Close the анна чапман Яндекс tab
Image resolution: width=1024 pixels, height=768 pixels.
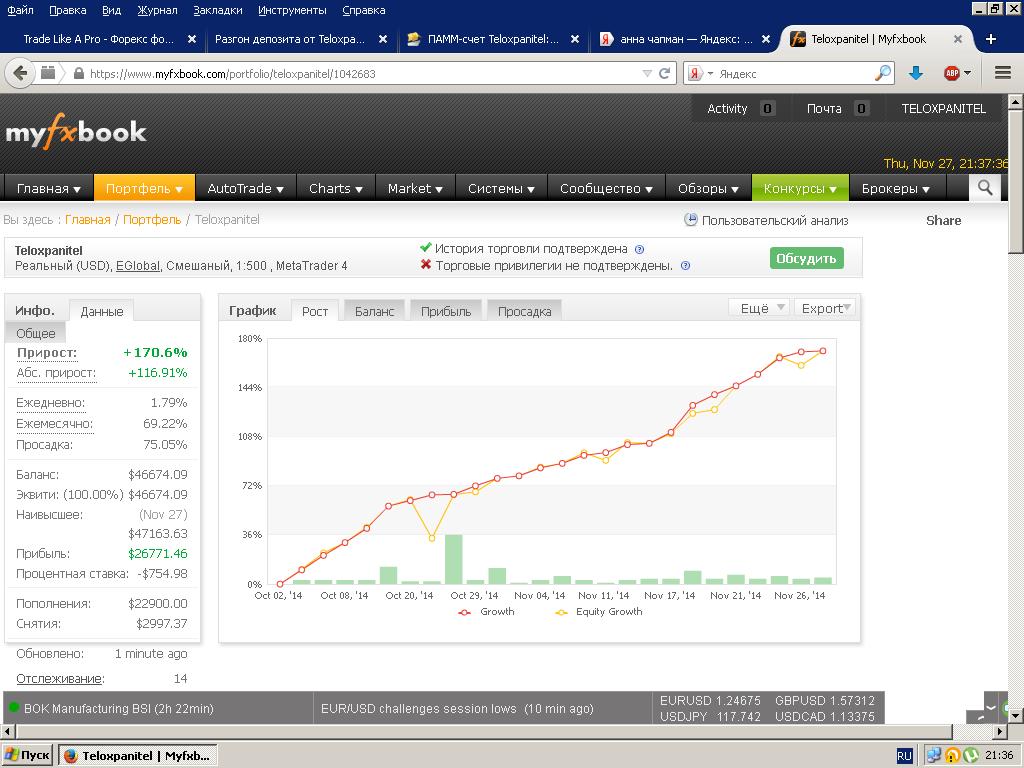(767, 39)
